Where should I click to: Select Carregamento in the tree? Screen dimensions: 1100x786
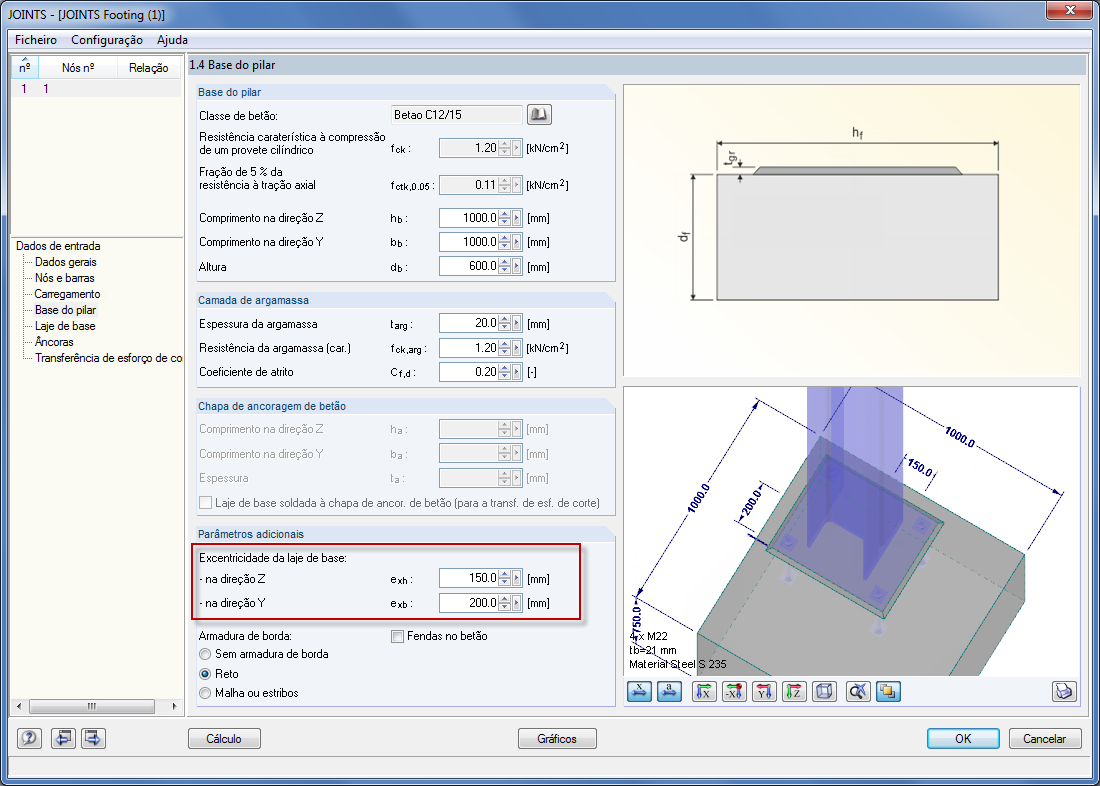67,295
